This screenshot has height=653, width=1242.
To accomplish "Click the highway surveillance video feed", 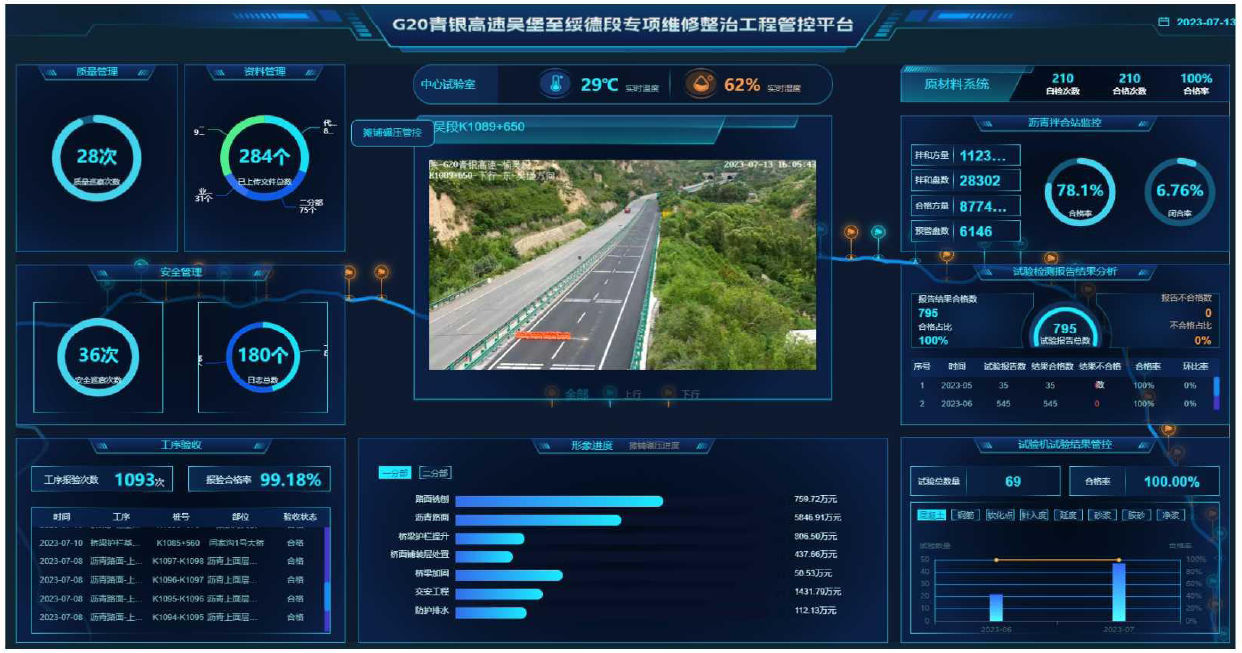I will [x=622, y=264].
